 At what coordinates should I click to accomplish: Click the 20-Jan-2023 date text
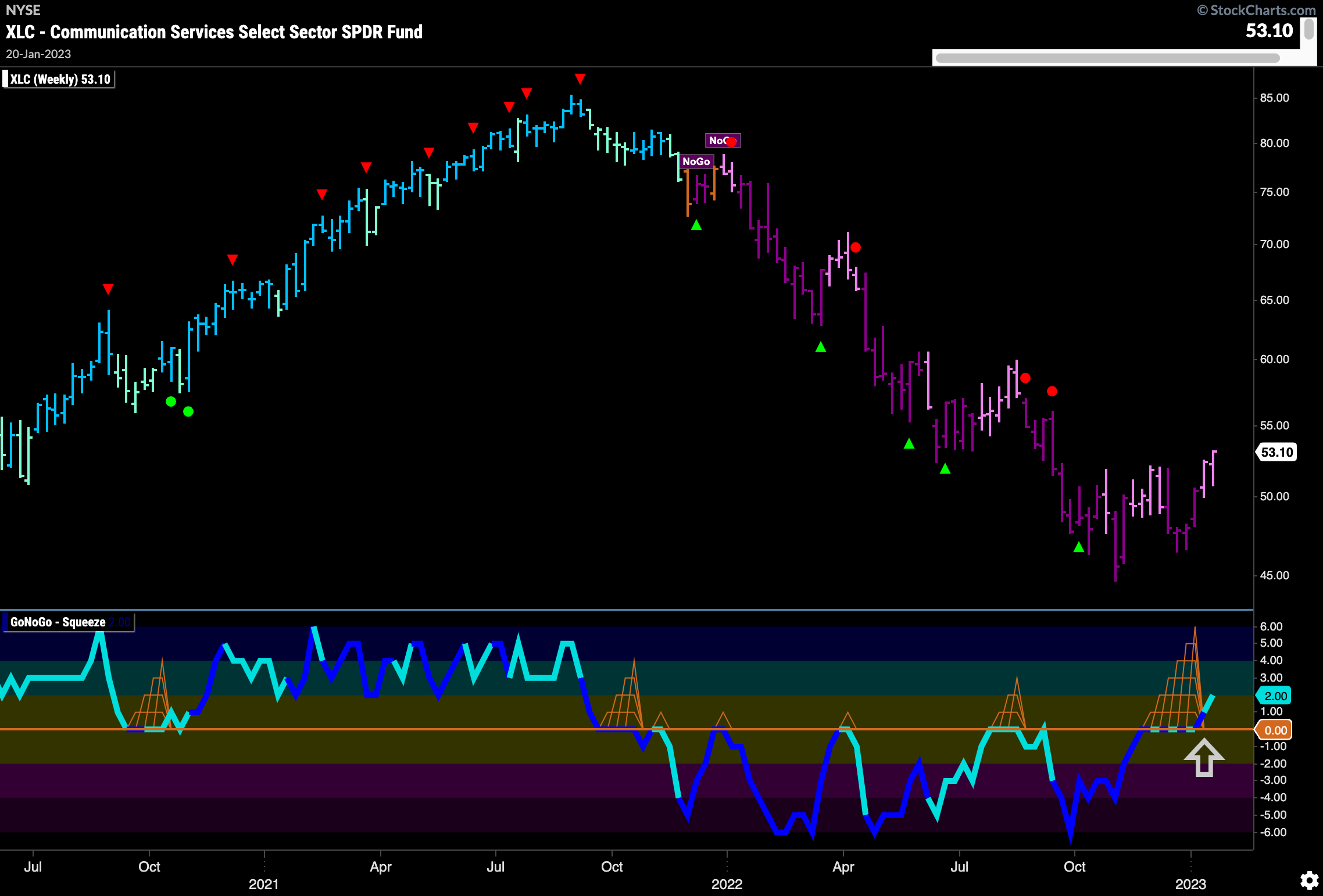click(x=38, y=54)
